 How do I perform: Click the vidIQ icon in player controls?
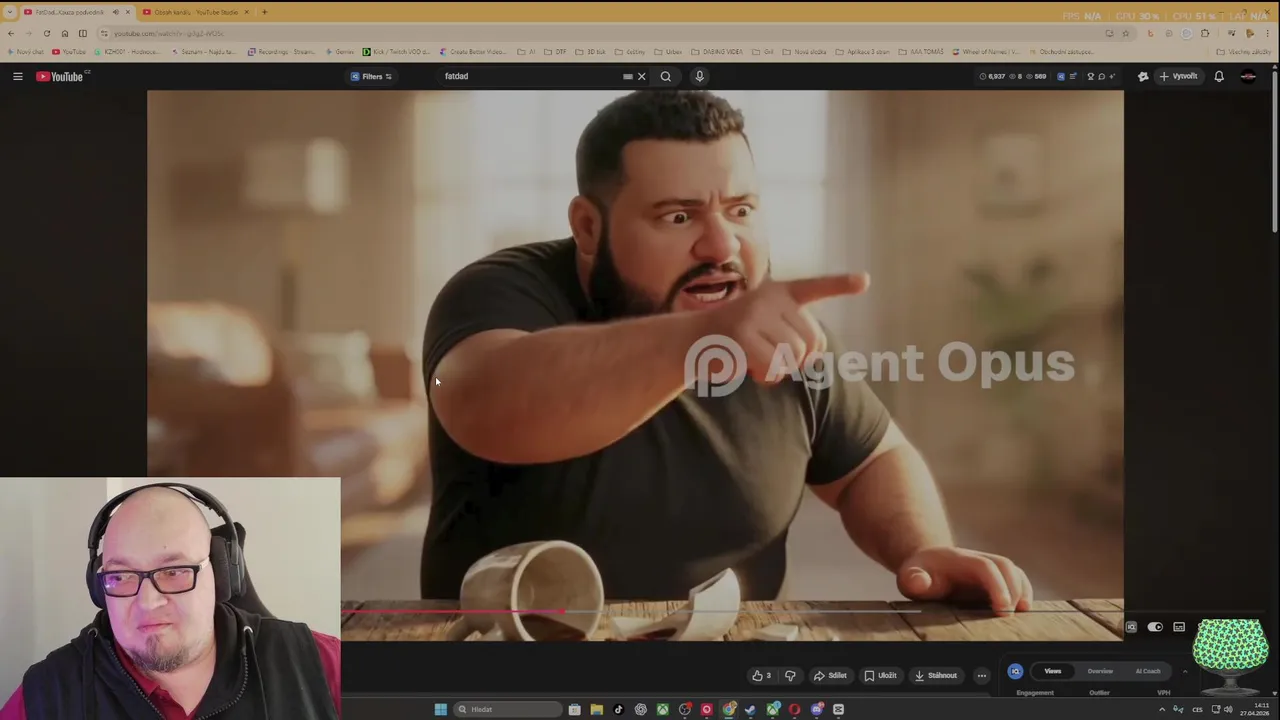coord(1131,627)
